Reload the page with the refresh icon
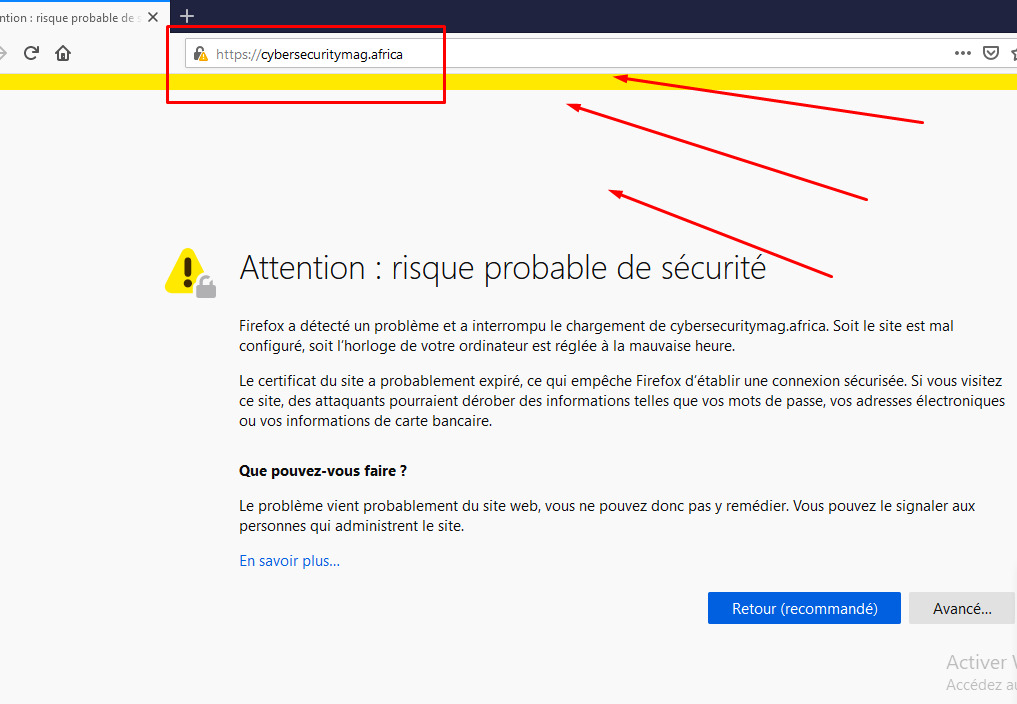This screenshot has height=704, width=1017. click(x=30, y=53)
